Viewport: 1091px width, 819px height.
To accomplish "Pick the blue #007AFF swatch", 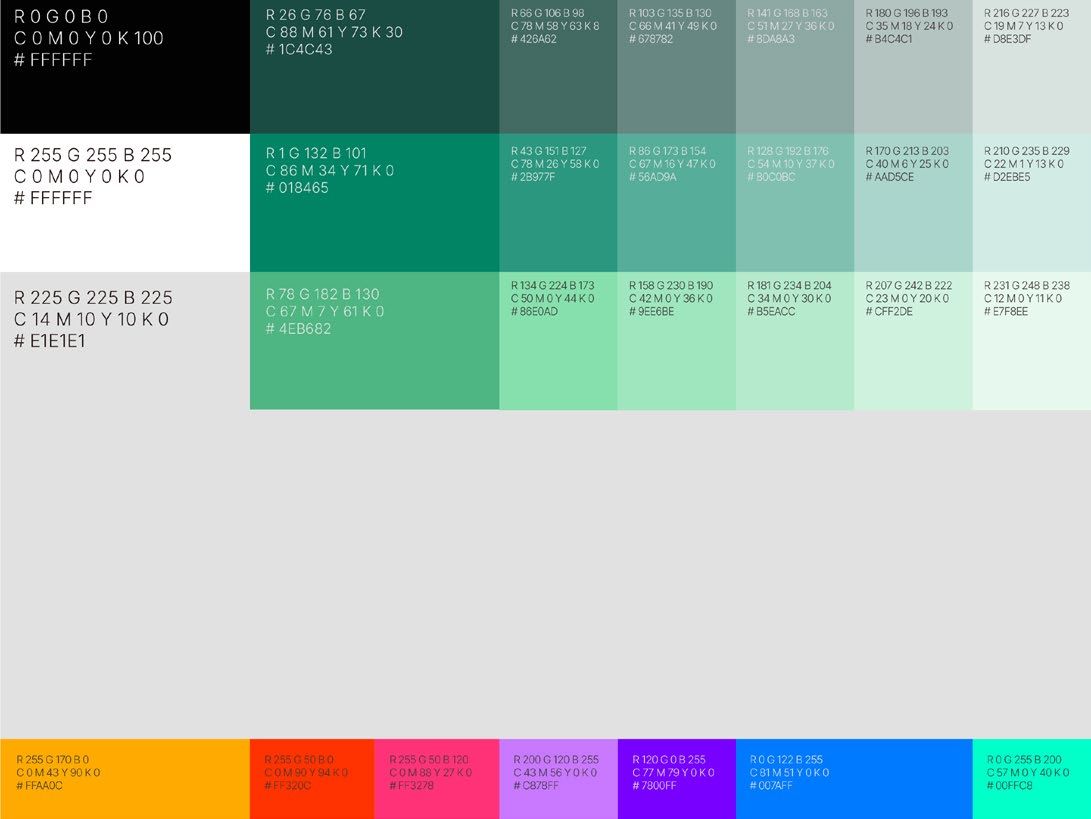I will [x=854, y=779].
